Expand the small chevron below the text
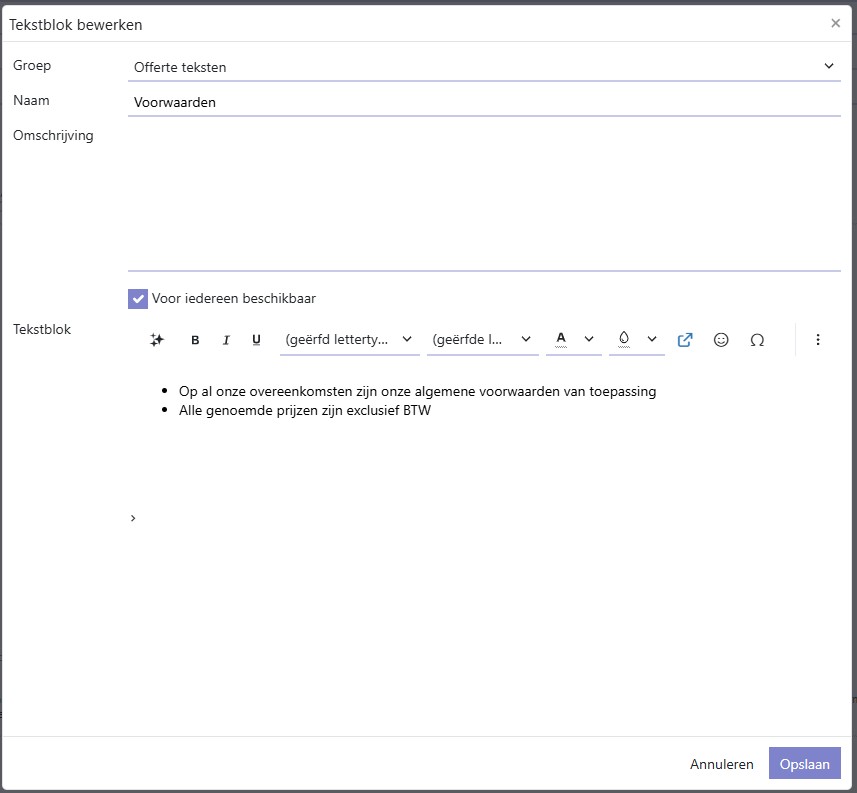The width and height of the screenshot is (857, 793). point(133,518)
